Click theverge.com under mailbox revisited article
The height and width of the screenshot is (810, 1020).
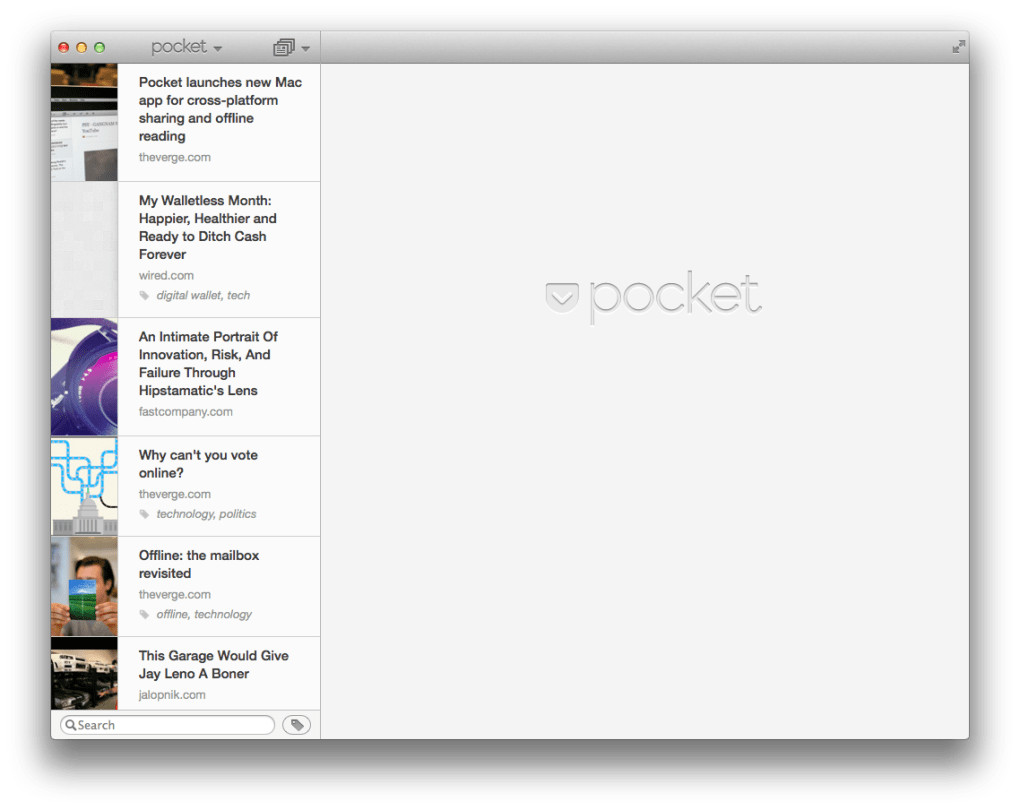174,594
